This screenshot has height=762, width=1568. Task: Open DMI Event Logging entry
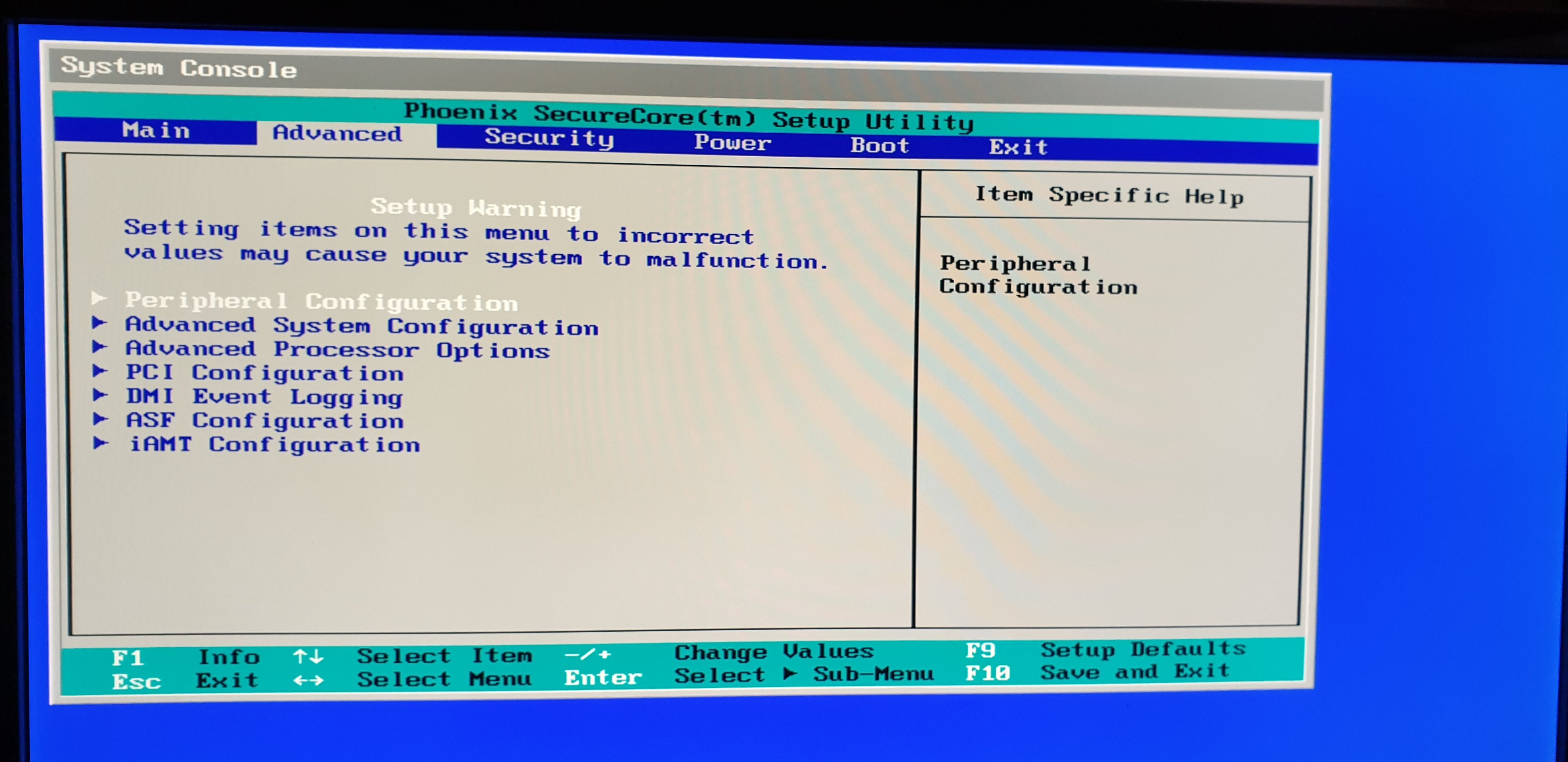coord(264,397)
